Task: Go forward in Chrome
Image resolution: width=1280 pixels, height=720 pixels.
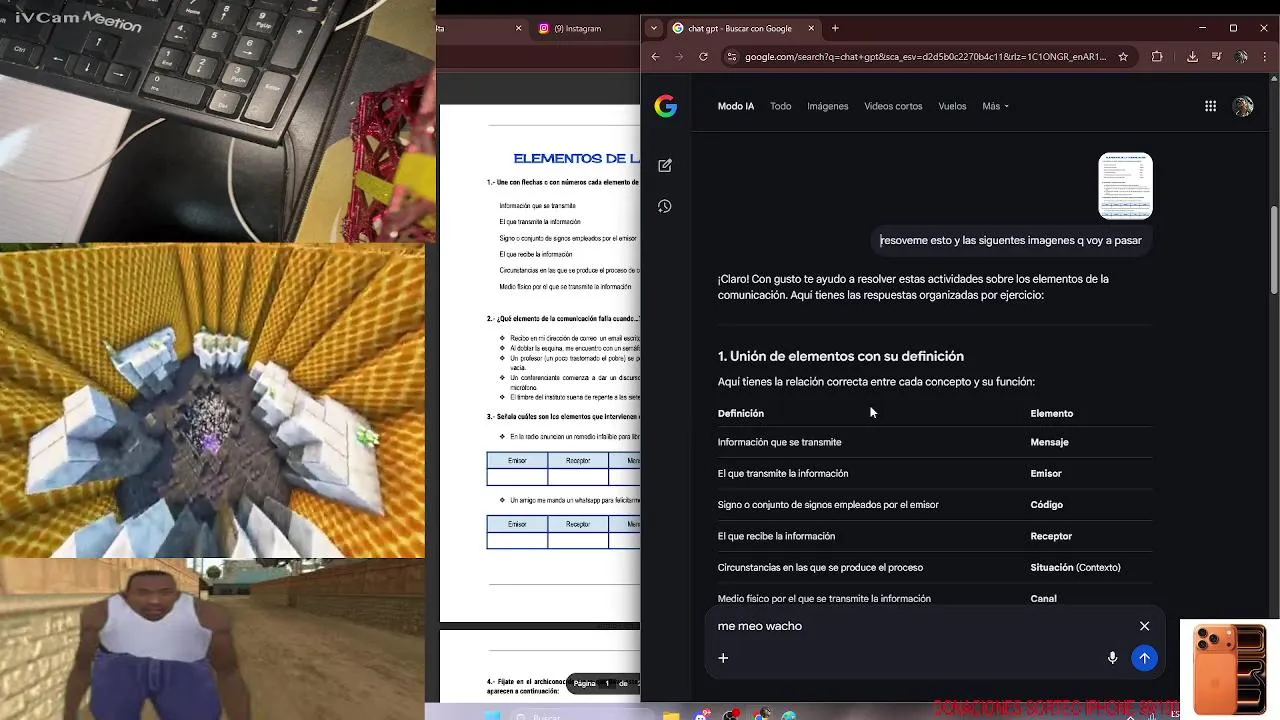Action: tap(679, 57)
